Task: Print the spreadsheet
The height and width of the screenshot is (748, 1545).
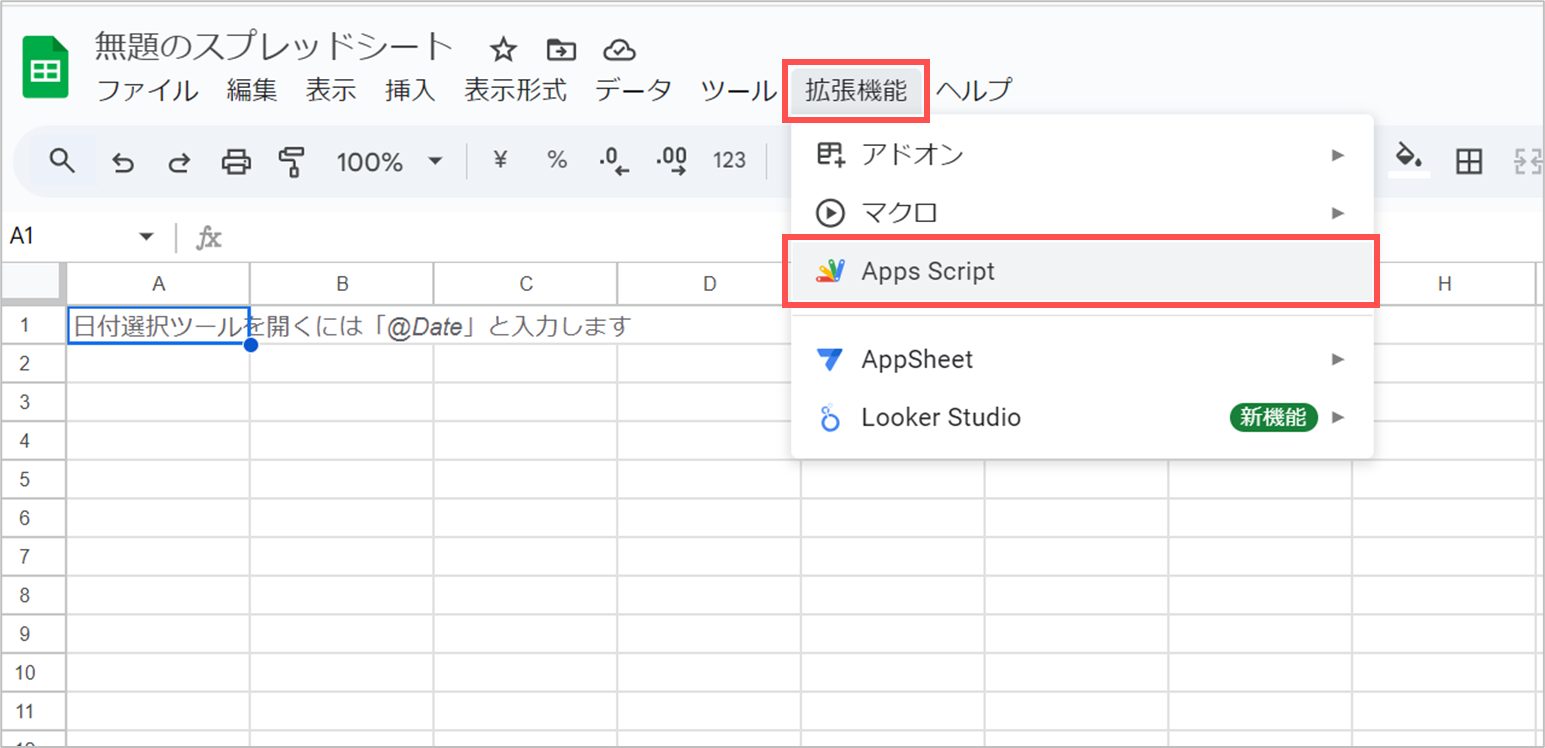Action: (236, 162)
